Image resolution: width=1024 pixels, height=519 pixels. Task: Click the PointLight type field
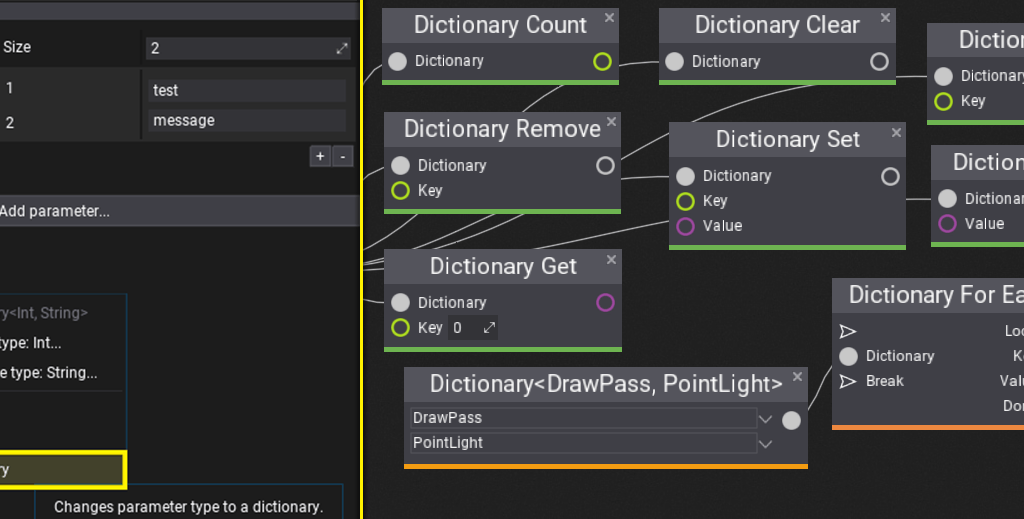[584, 443]
